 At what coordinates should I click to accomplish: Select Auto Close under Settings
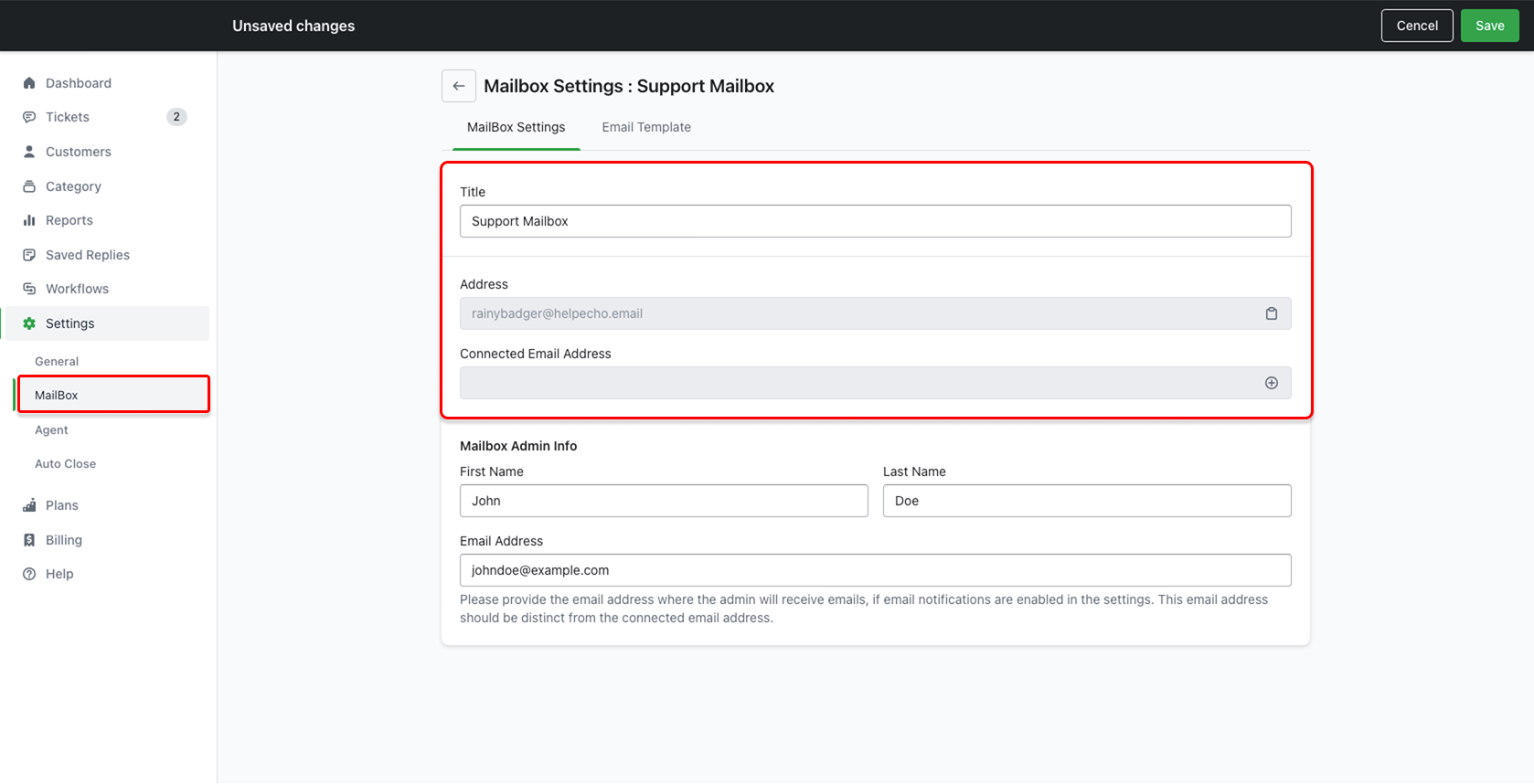point(65,463)
